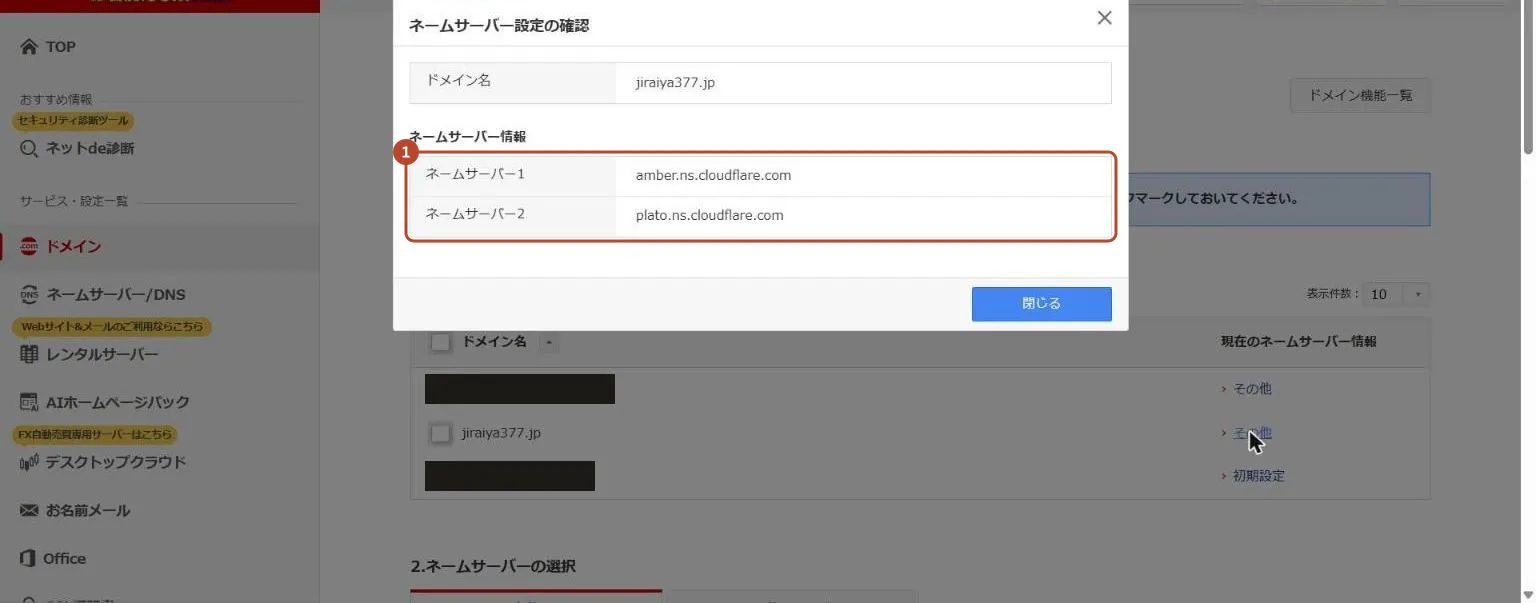1536x603 pixels.
Task: Click amber.ns.cloudflare.com value
Action: 713,175
